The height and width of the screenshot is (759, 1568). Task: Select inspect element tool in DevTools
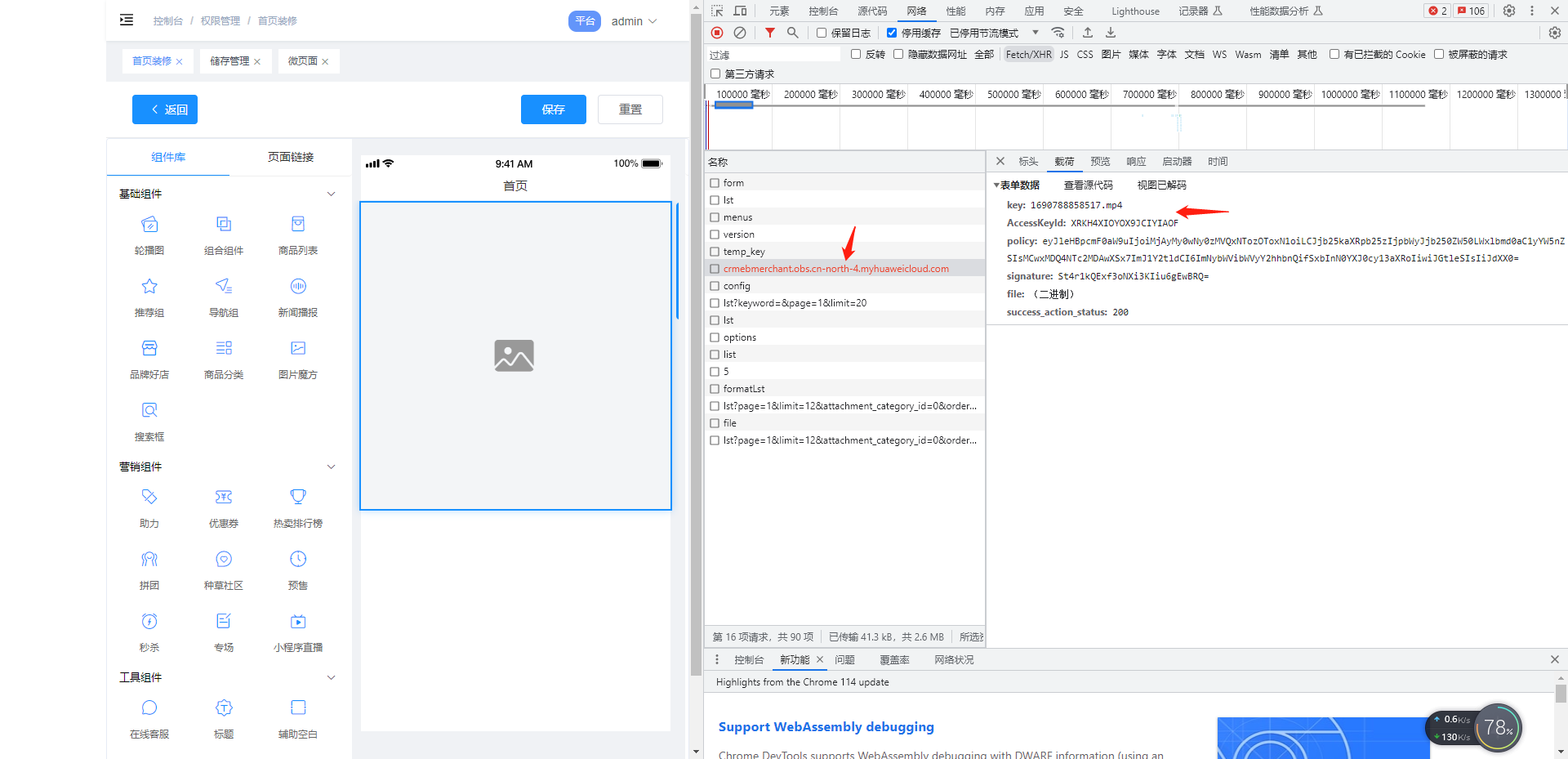tap(717, 11)
